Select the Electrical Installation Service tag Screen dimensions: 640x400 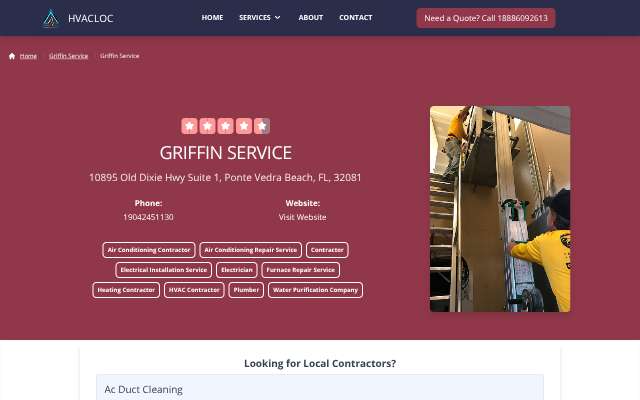(164, 270)
